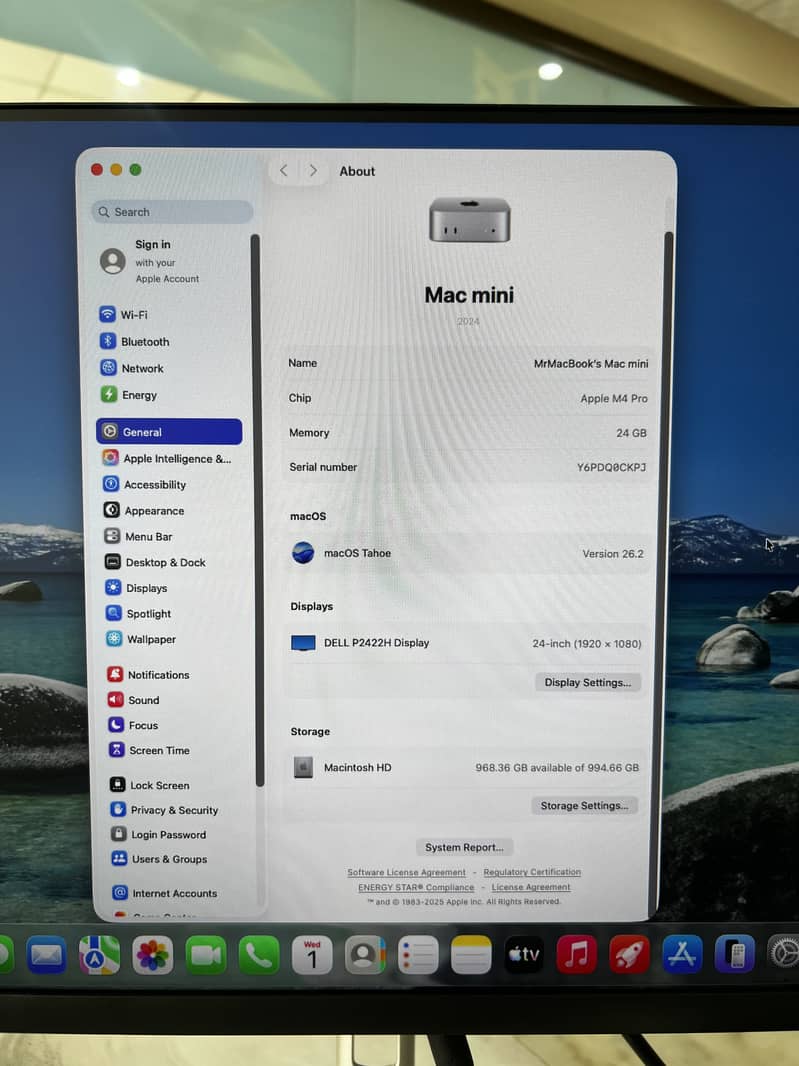The image size is (799, 1066).
Task: Click the macOS Tahoe row
Action: pos(467,553)
